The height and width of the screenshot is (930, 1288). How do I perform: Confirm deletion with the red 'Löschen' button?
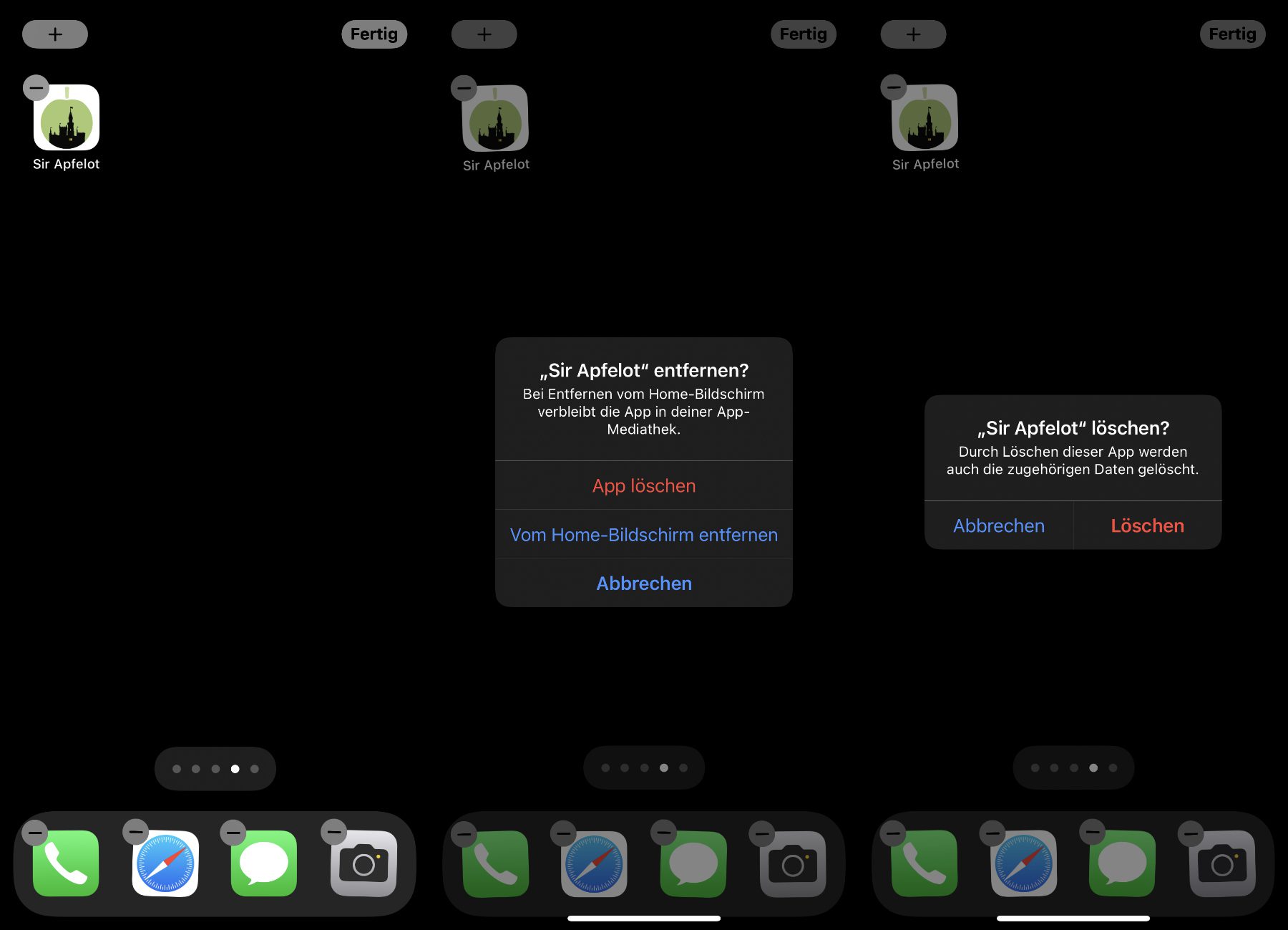(x=1147, y=525)
